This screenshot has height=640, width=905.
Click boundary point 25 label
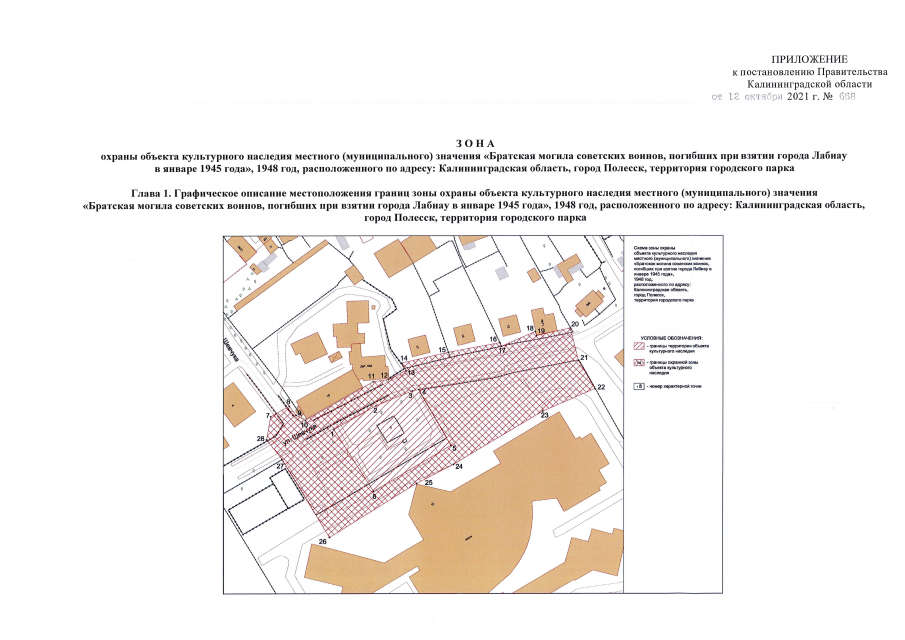[428, 483]
